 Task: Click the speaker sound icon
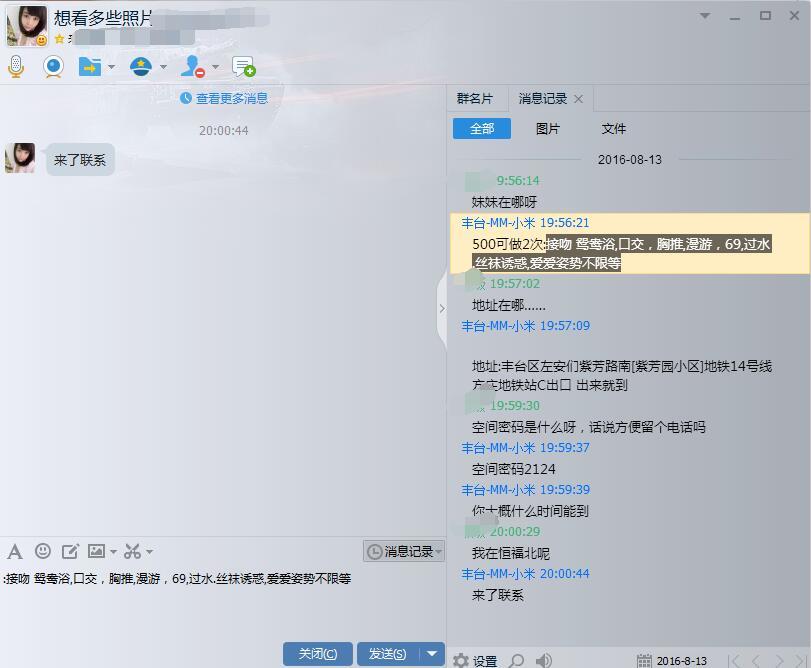[544, 661]
